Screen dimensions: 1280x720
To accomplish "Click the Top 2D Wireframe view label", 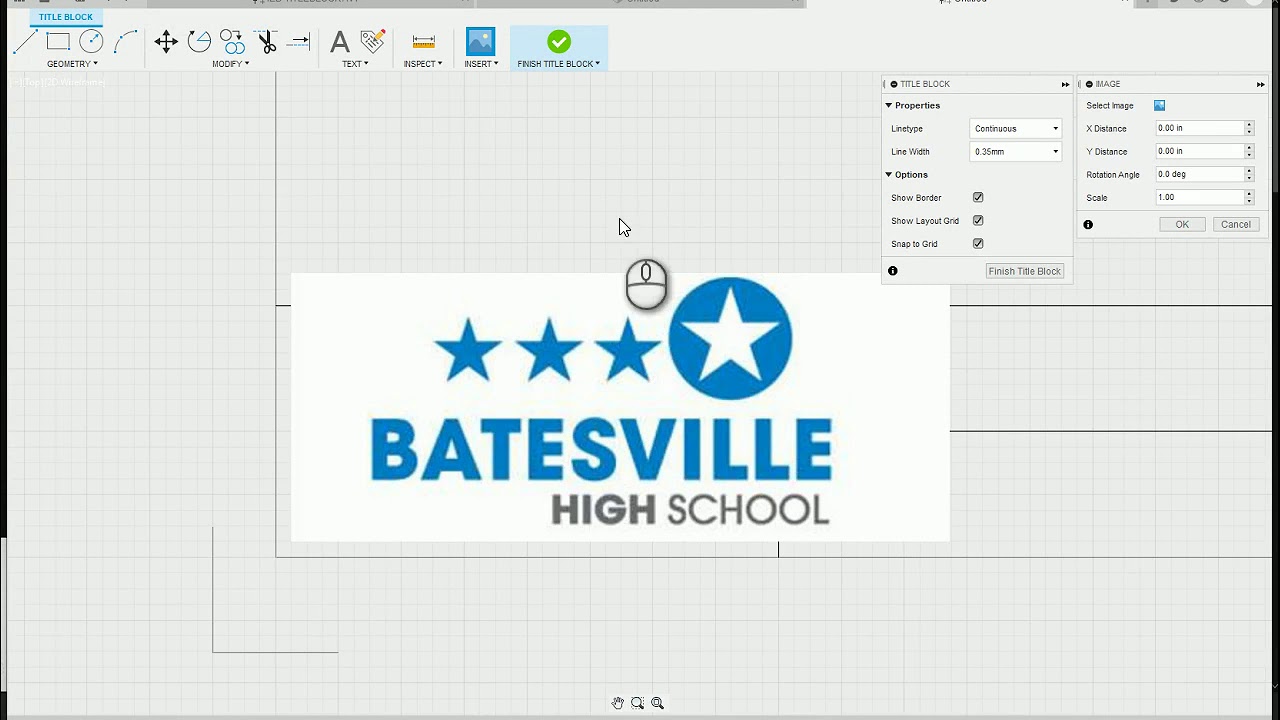I will (56, 82).
